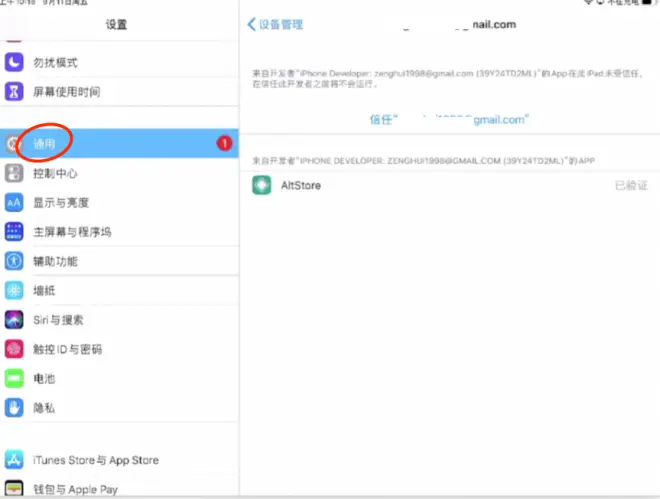Tap the AltStore app icon

click(262, 185)
